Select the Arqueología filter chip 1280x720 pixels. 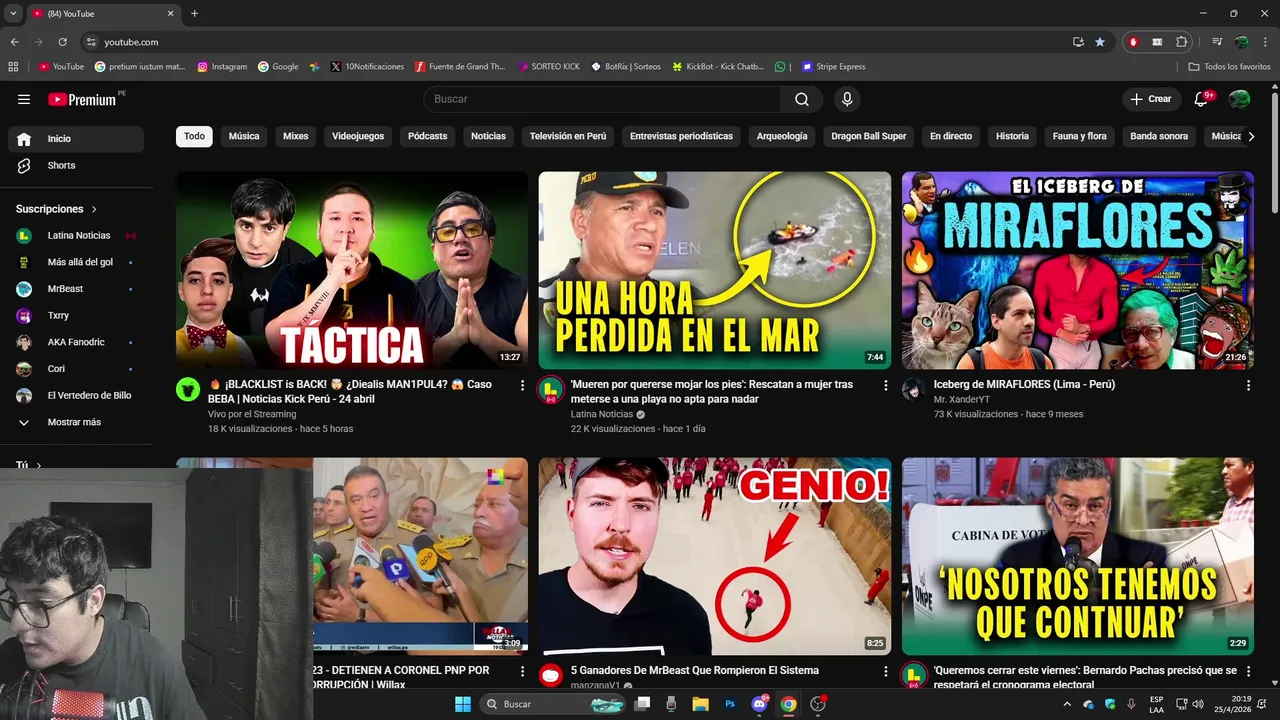[782, 136]
